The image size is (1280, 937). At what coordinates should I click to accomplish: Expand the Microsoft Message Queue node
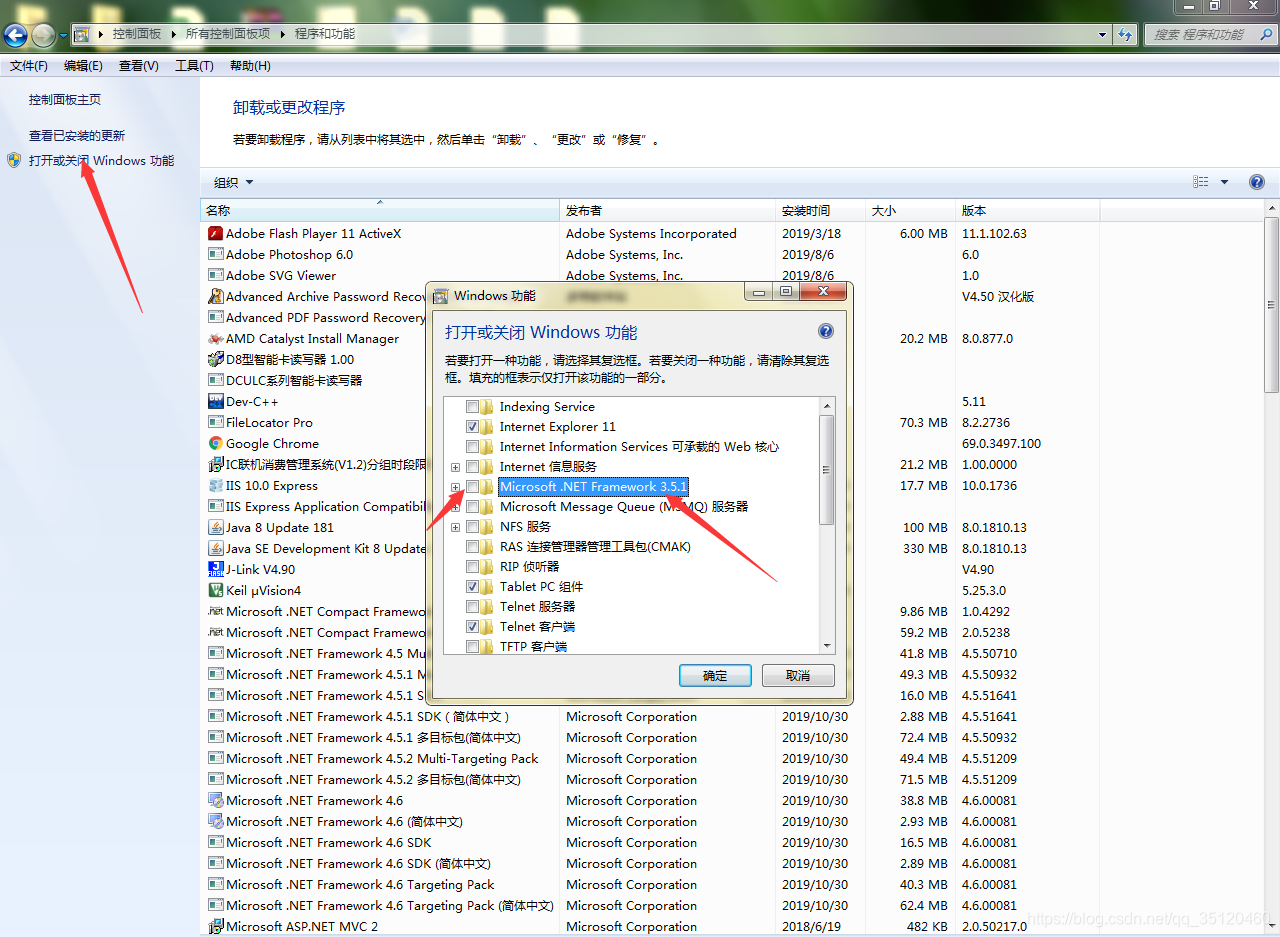coord(456,507)
